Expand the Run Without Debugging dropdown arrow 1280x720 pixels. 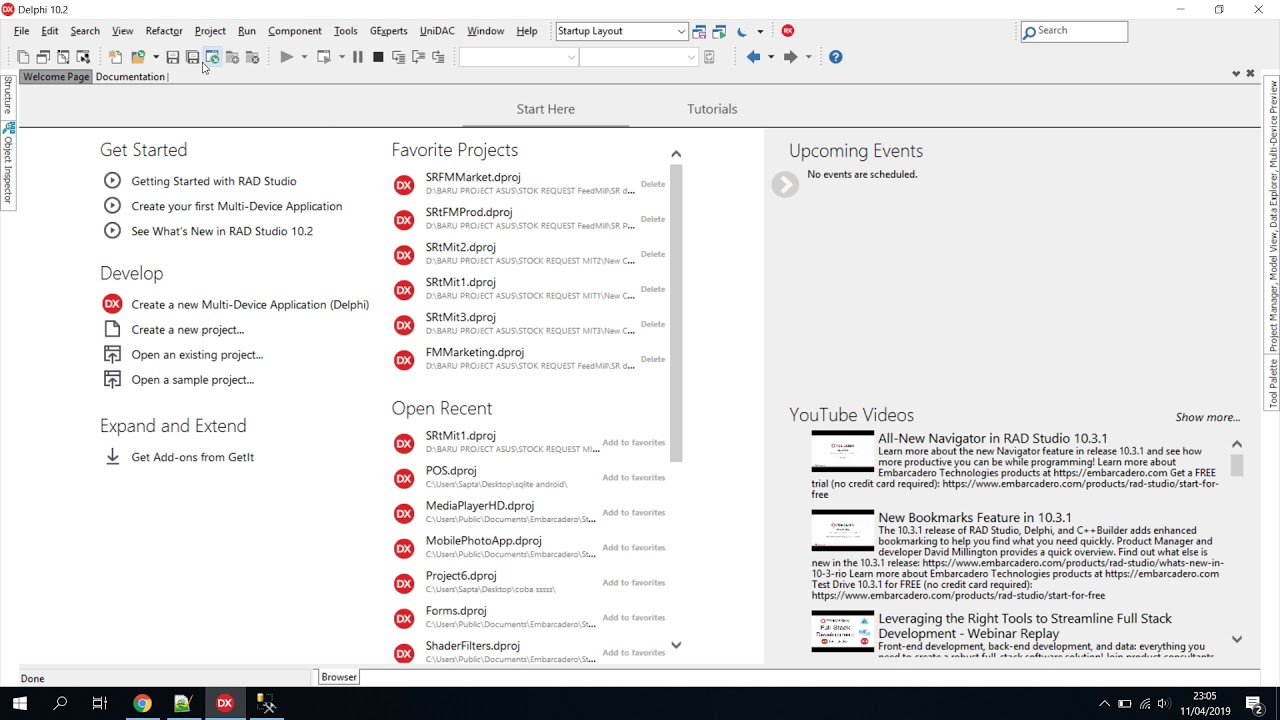point(341,57)
